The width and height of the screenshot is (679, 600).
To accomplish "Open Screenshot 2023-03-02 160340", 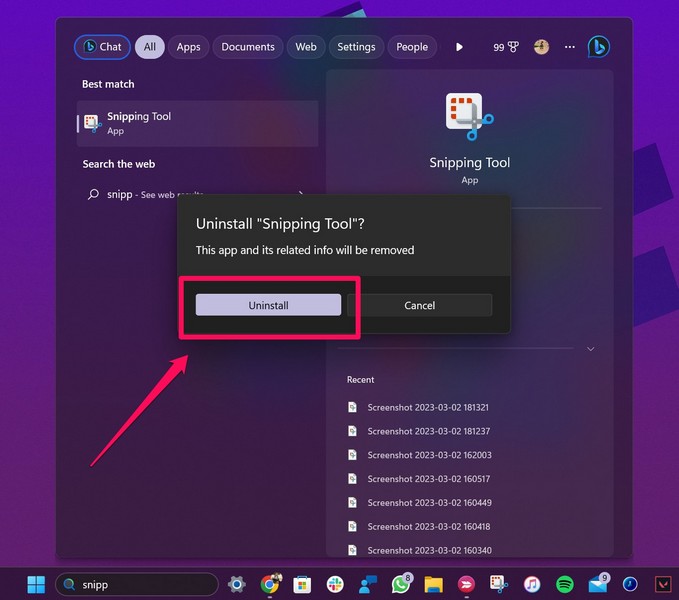I will (x=430, y=550).
